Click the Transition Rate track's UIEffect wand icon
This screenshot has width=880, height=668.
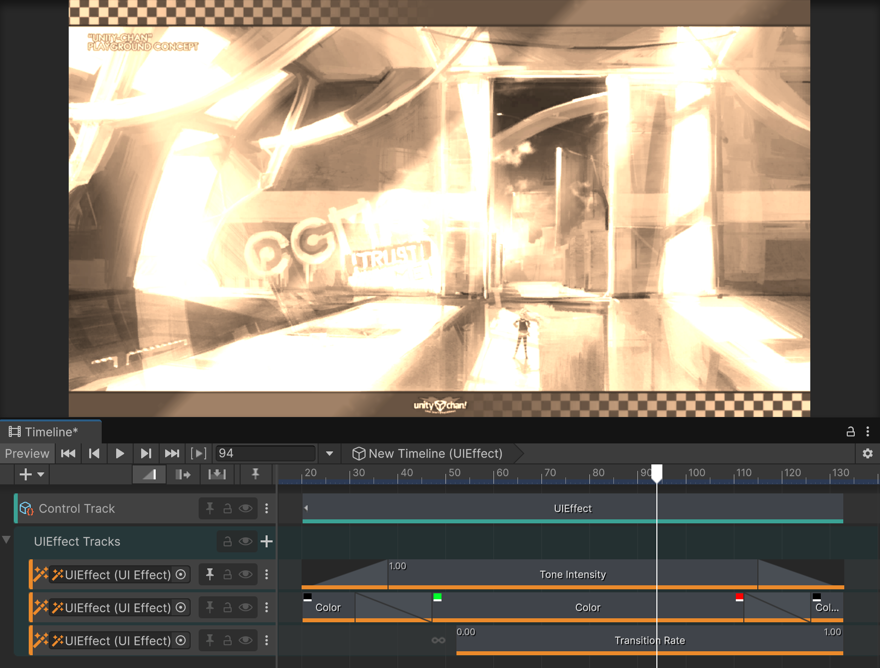tap(40, 640)
